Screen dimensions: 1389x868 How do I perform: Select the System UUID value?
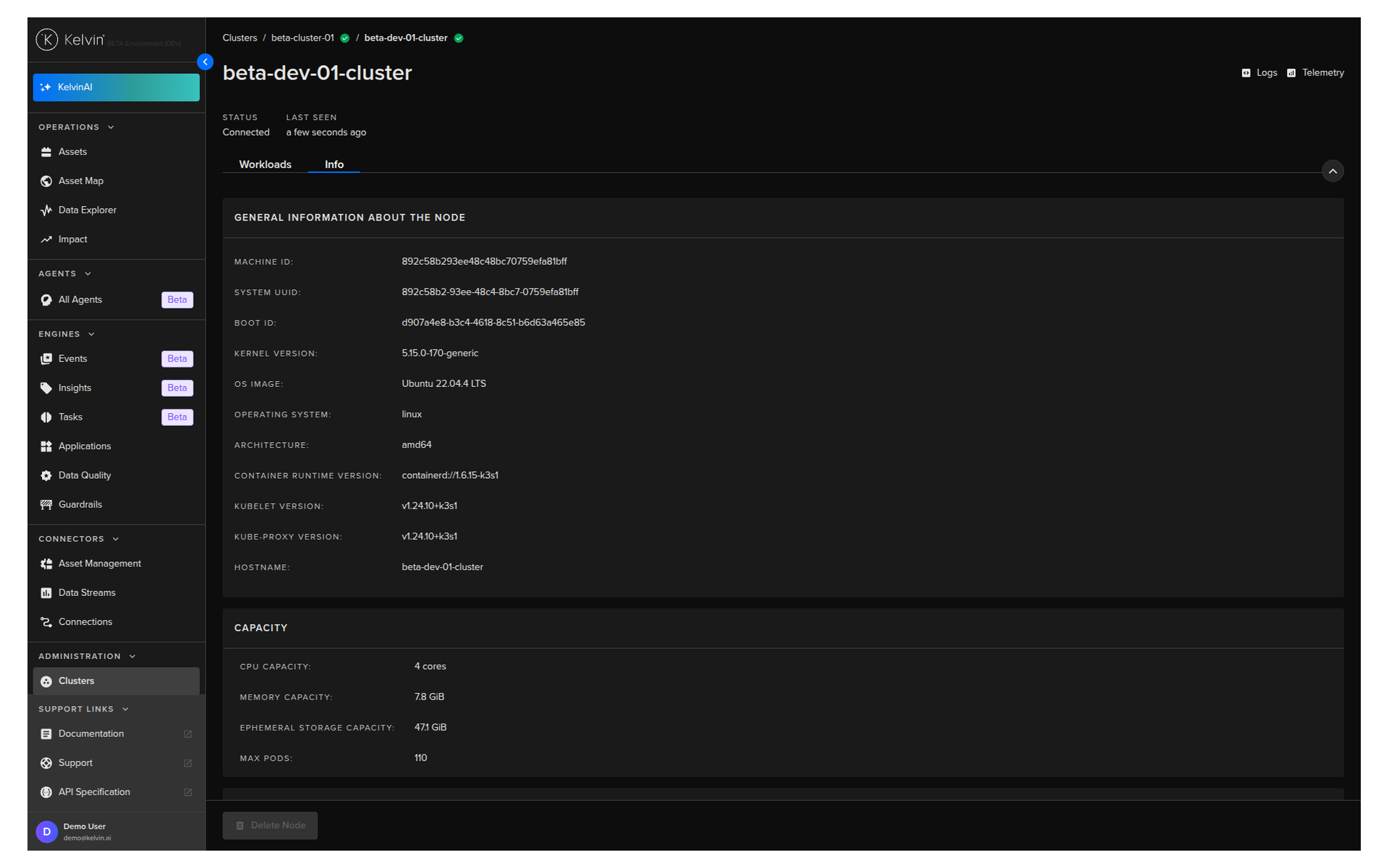(490, 292)
